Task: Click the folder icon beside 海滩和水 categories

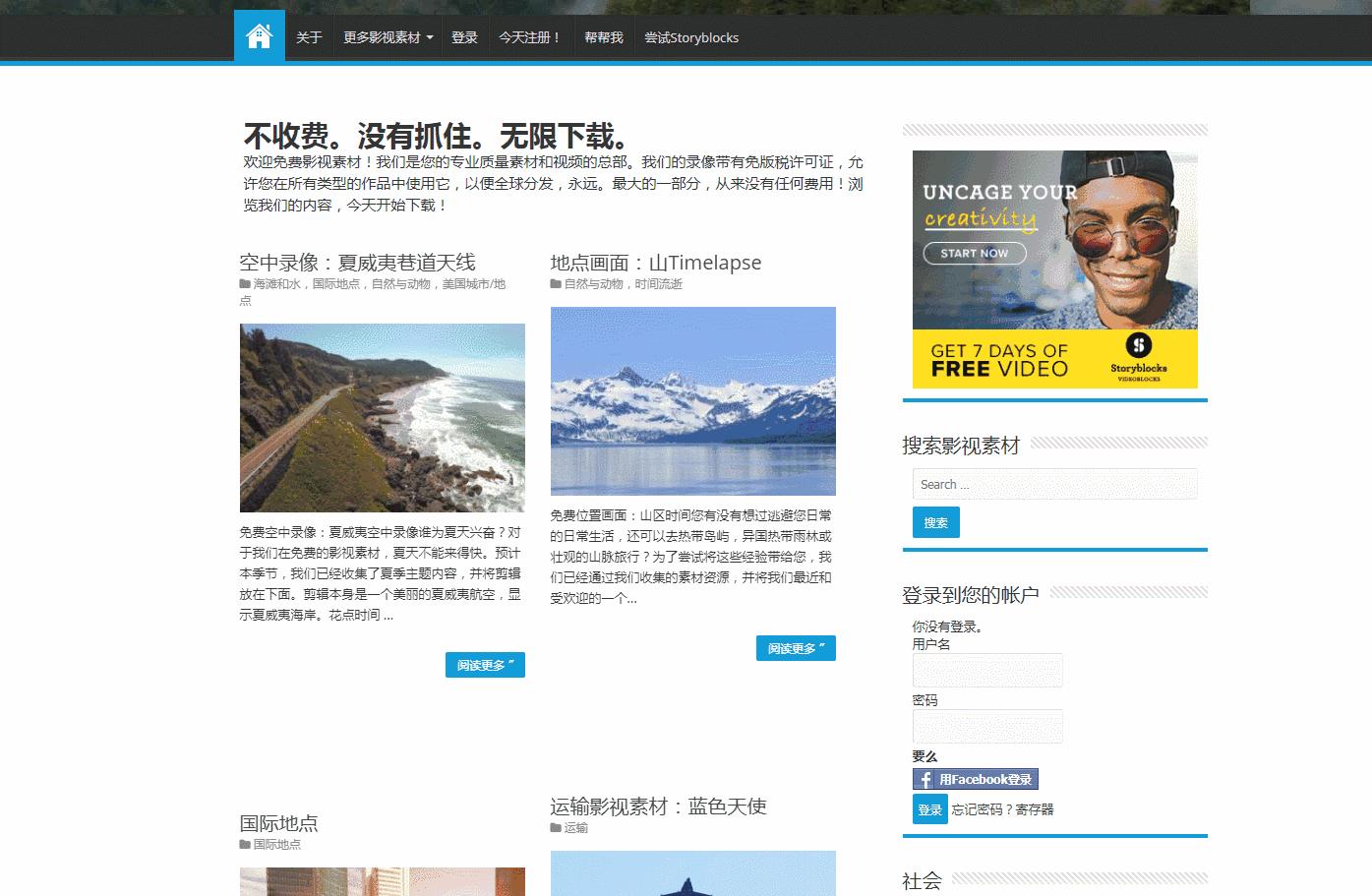Action: coord(242,283)
